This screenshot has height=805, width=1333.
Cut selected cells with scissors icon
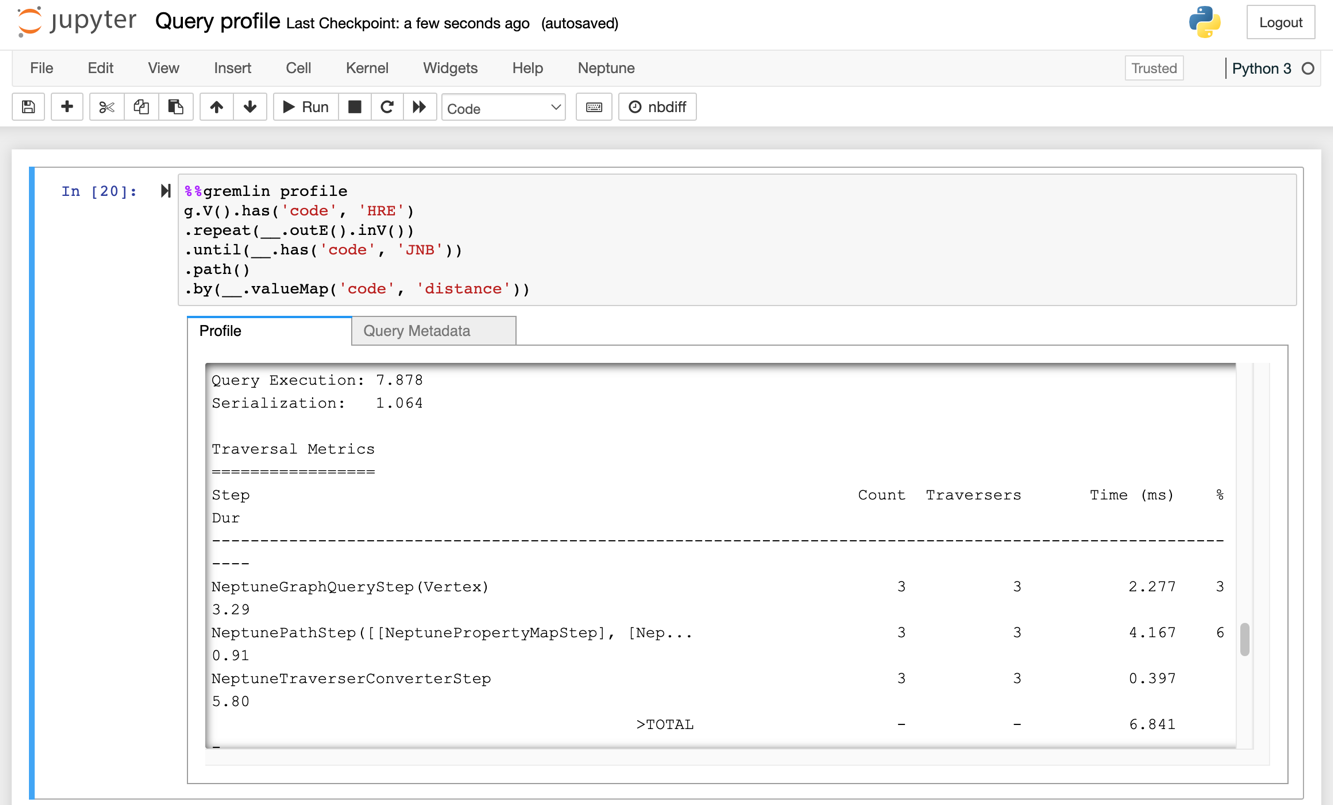pyautogui.click(x=106, y=107)
